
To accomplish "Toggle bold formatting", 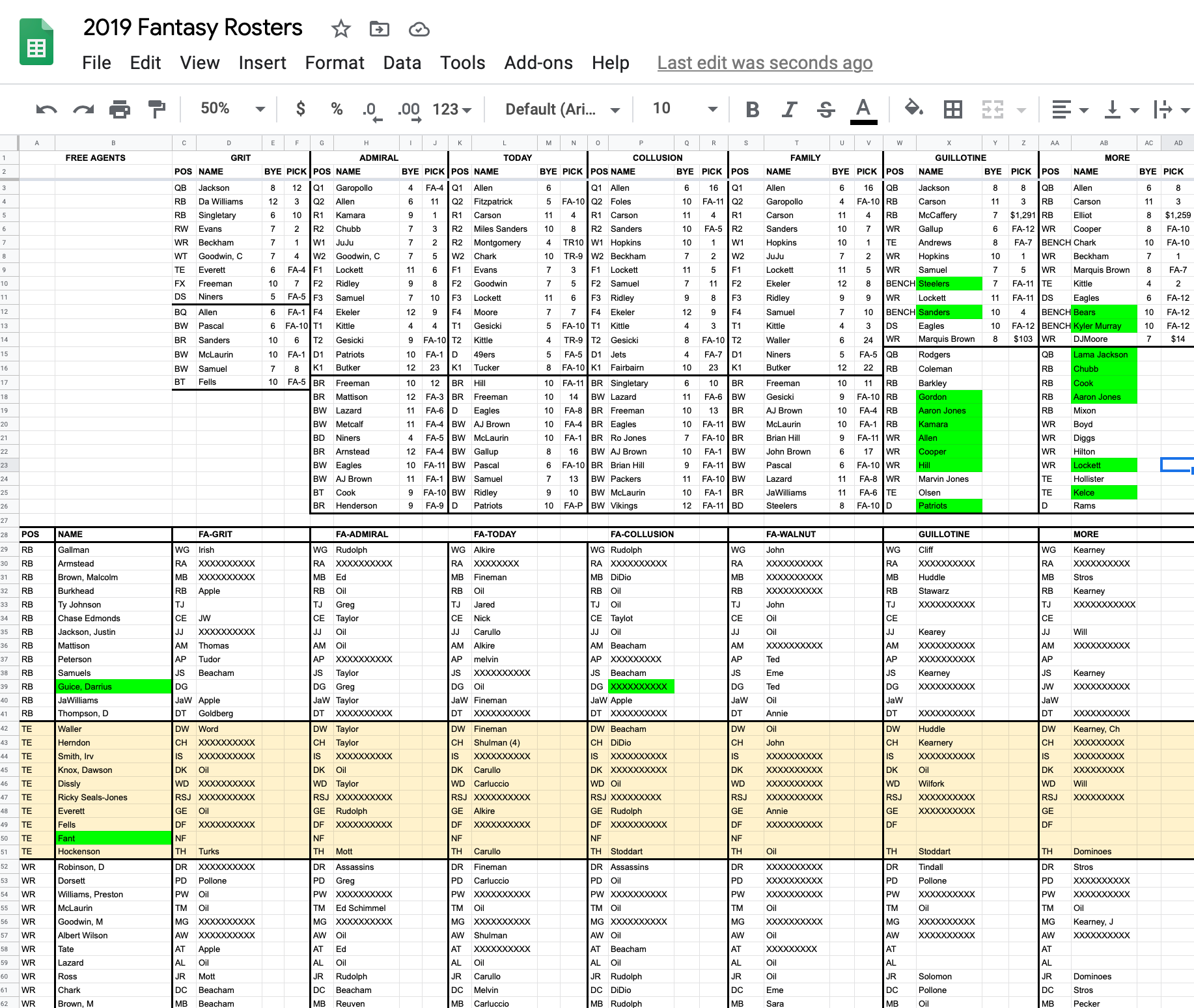I will coord(753,109).
